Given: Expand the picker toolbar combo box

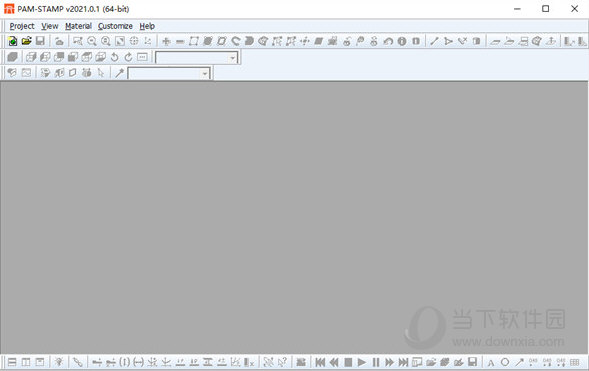Looking at the screenshot, I should point(169,73).
